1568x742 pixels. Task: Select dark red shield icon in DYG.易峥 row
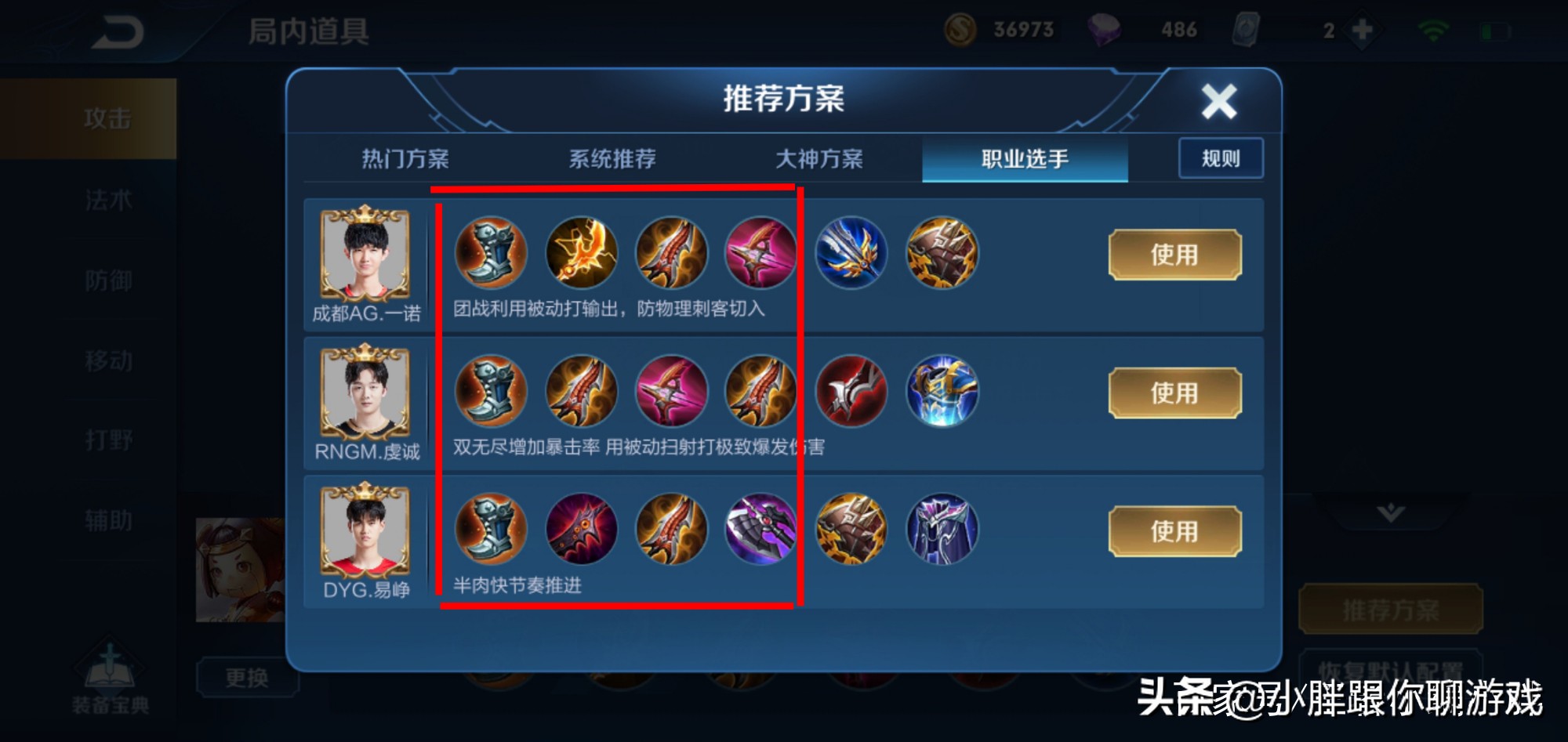tap(581, 529)
